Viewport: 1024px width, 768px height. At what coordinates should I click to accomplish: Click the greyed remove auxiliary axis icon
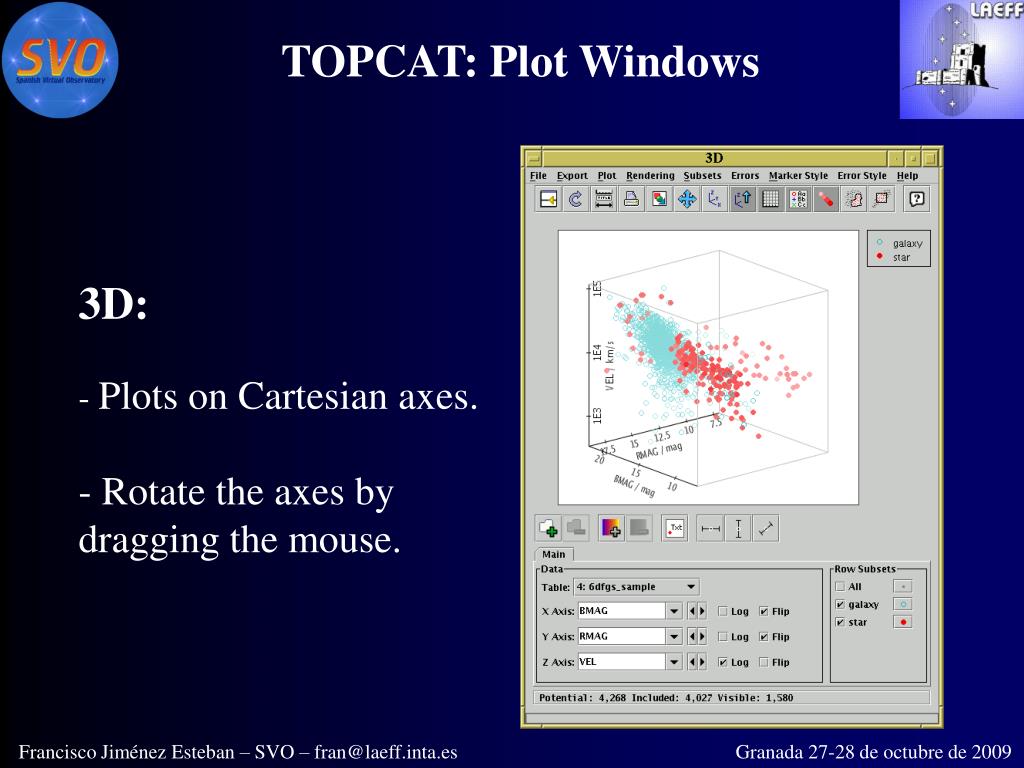pos(639,528)
